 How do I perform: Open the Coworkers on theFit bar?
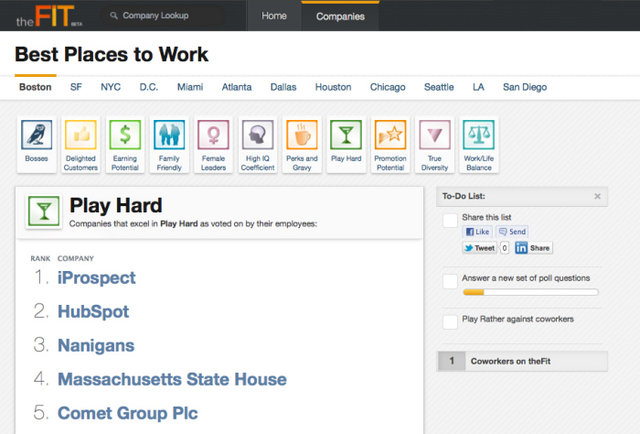(522, 361)
